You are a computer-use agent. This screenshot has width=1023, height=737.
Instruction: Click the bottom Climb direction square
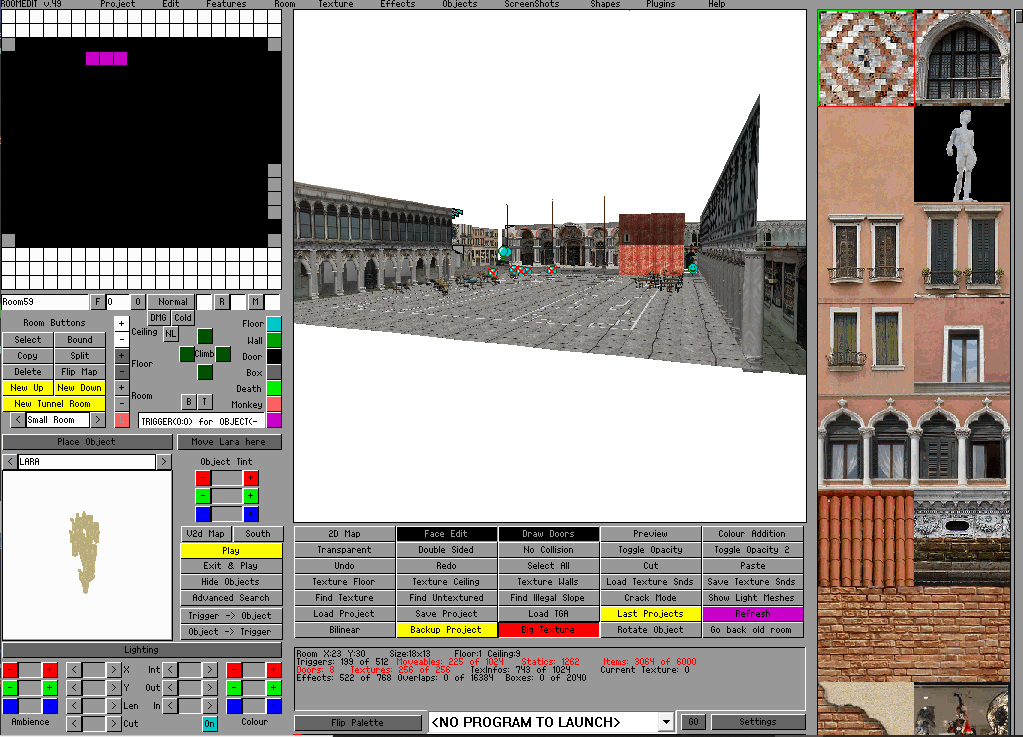(205, 372)
